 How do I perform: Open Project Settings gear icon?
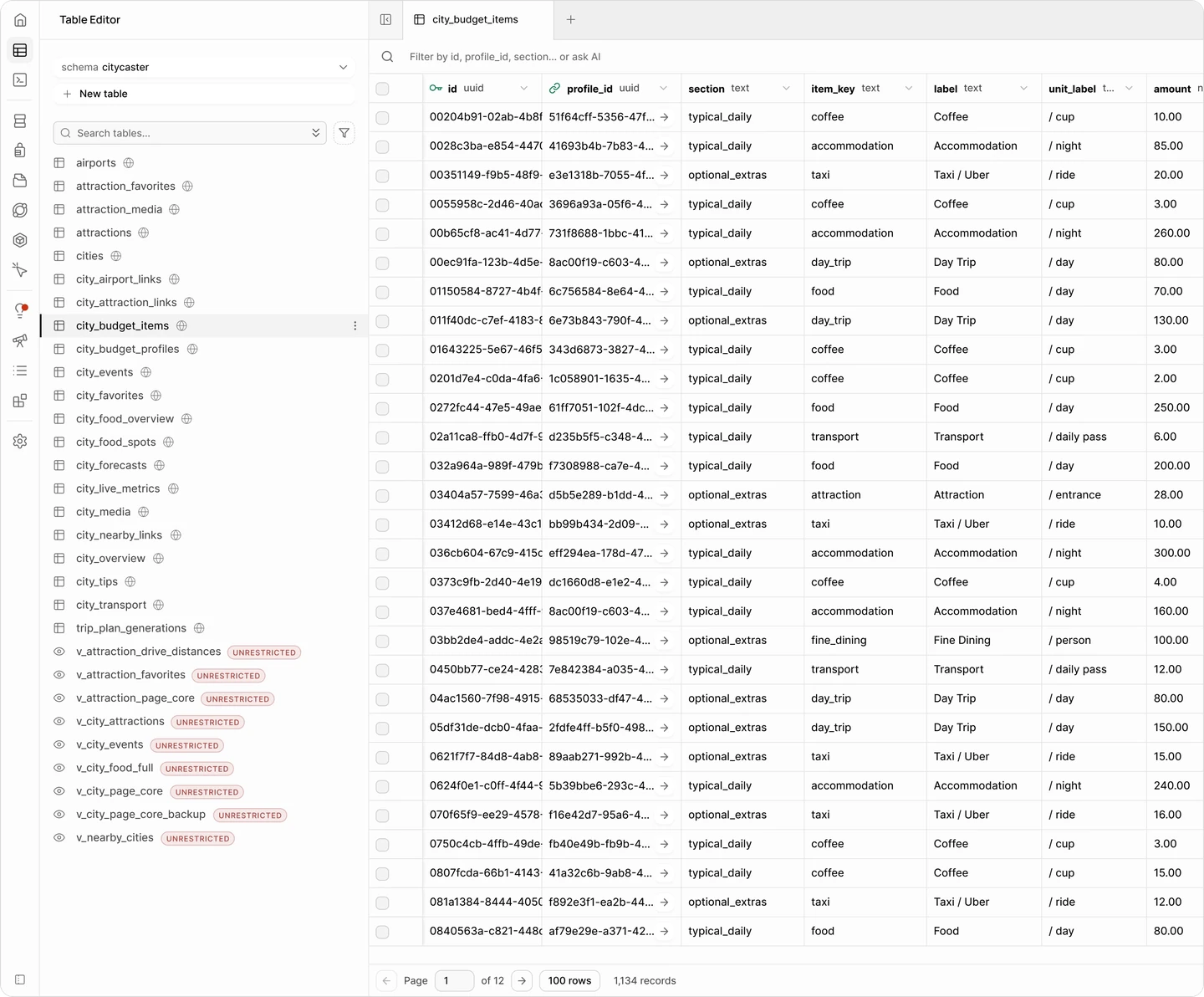pos(20,441)
